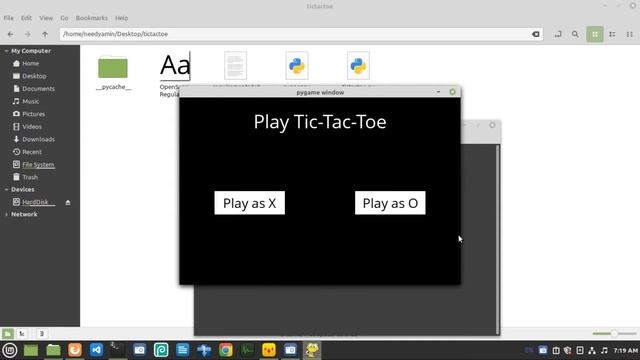This screenshot has height=360, width=640.
Task: Select HardDisk device in the sidebar
Action: pyautogui.click(x=35, y=202)
